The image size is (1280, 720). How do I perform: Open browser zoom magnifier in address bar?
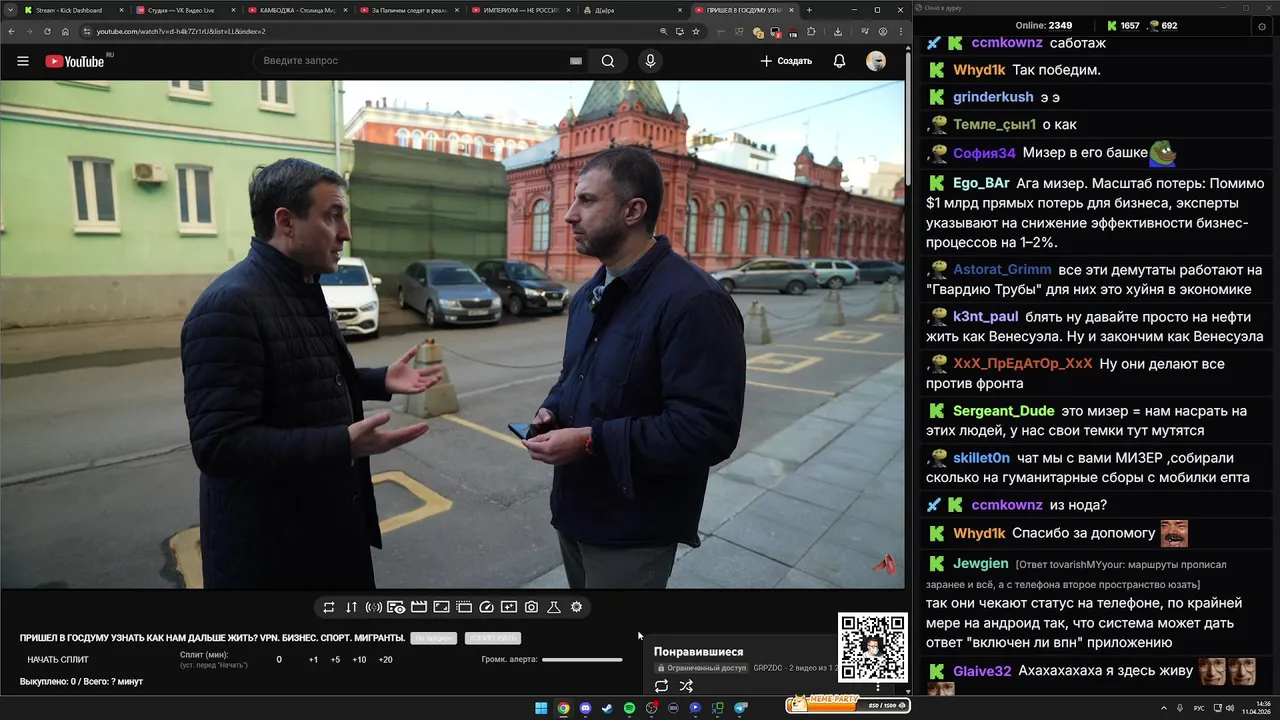click(x=664, y=31)
